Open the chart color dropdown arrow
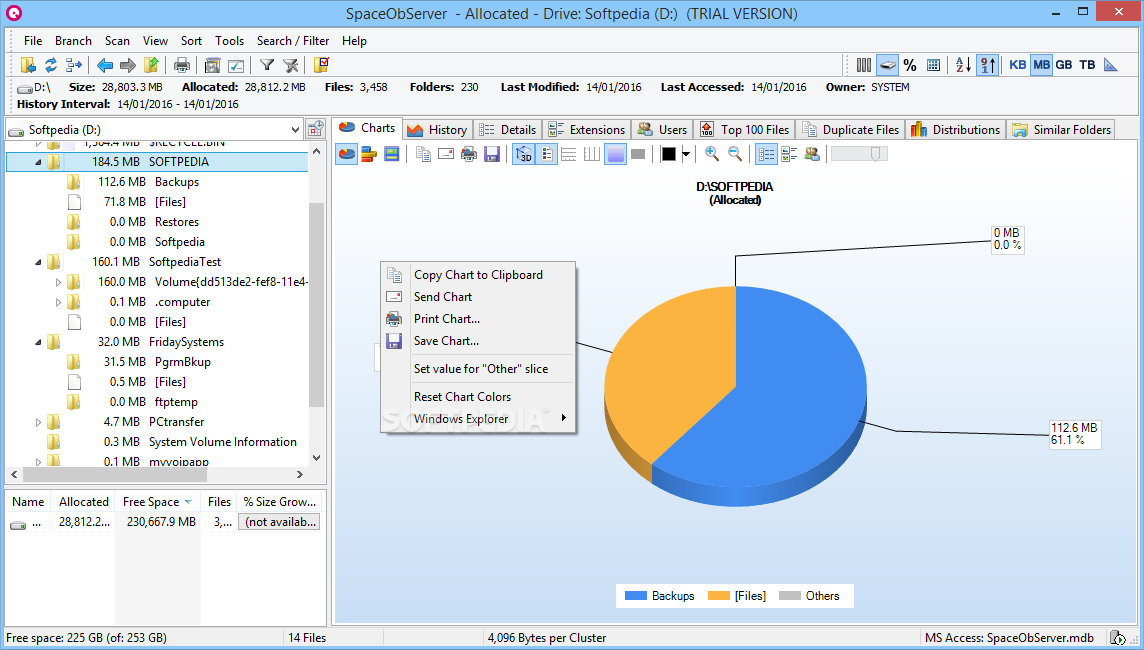 click(x=686, y=154)
